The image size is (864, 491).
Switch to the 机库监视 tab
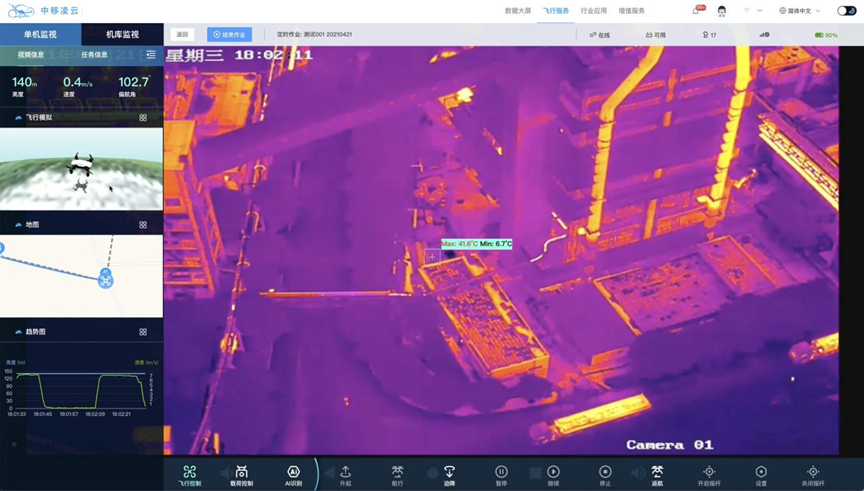pyautogui.click(x=122, y=35)
